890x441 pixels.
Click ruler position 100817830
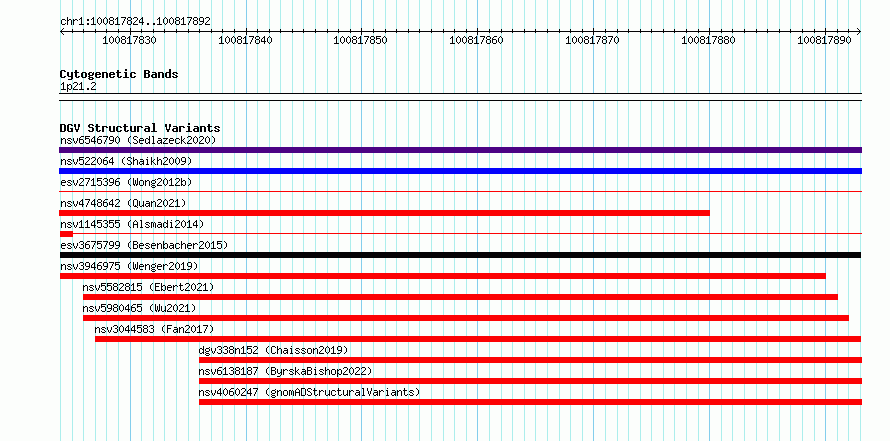130,40
